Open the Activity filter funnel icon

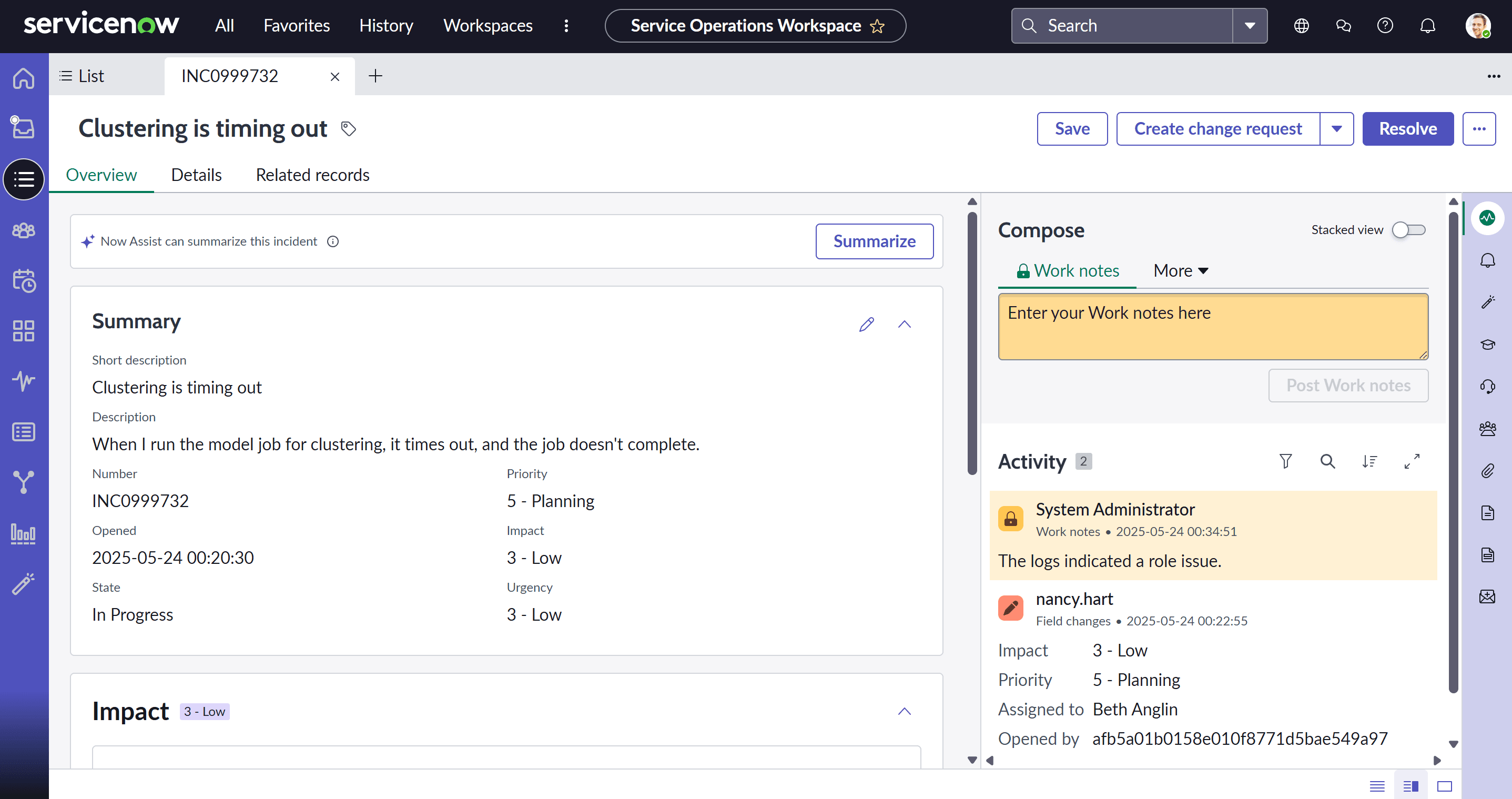[1285, 461]
